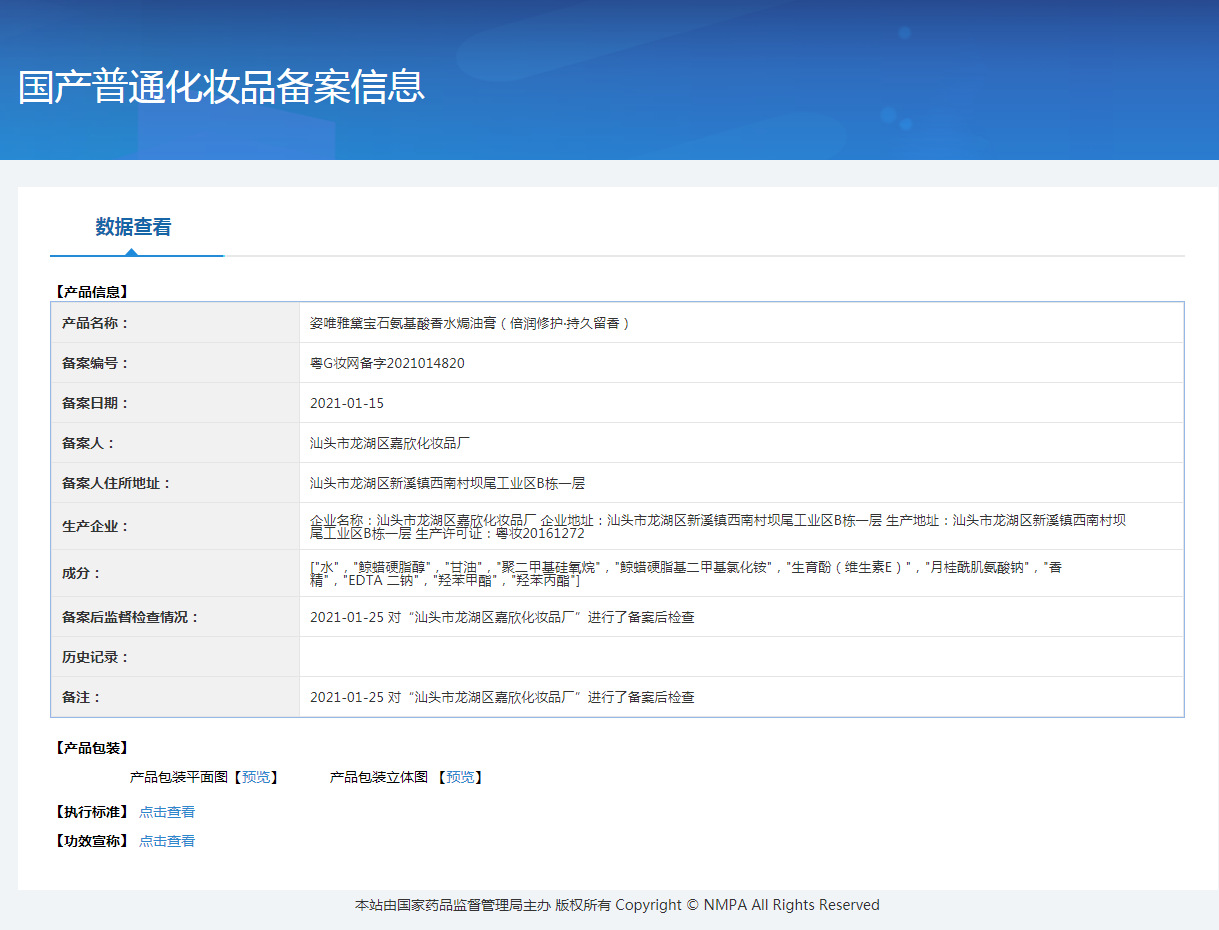
Task: Click the 产品包装 section heading
Action: tap(92, 748)
